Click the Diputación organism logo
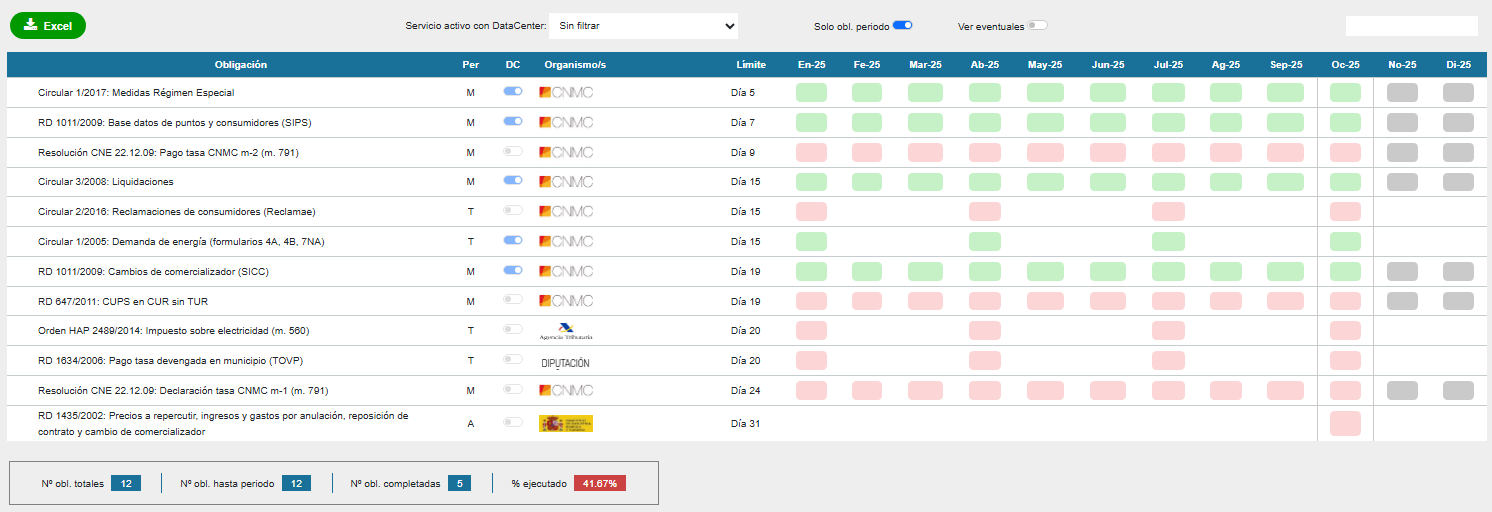 [x=565, y=362]
